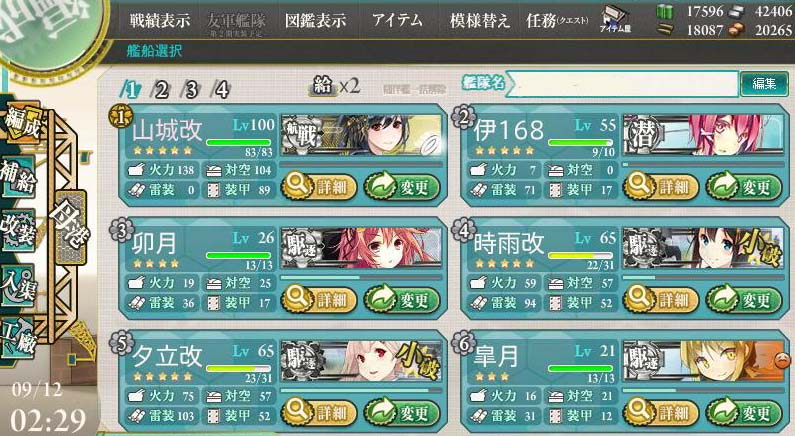Open the 入渠 docking sidebar icon
The width and height of the screenshot is (795, 436).
[18, 285]
